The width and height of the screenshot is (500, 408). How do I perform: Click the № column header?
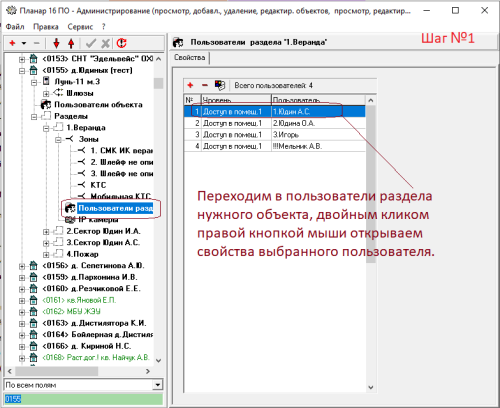192,100
